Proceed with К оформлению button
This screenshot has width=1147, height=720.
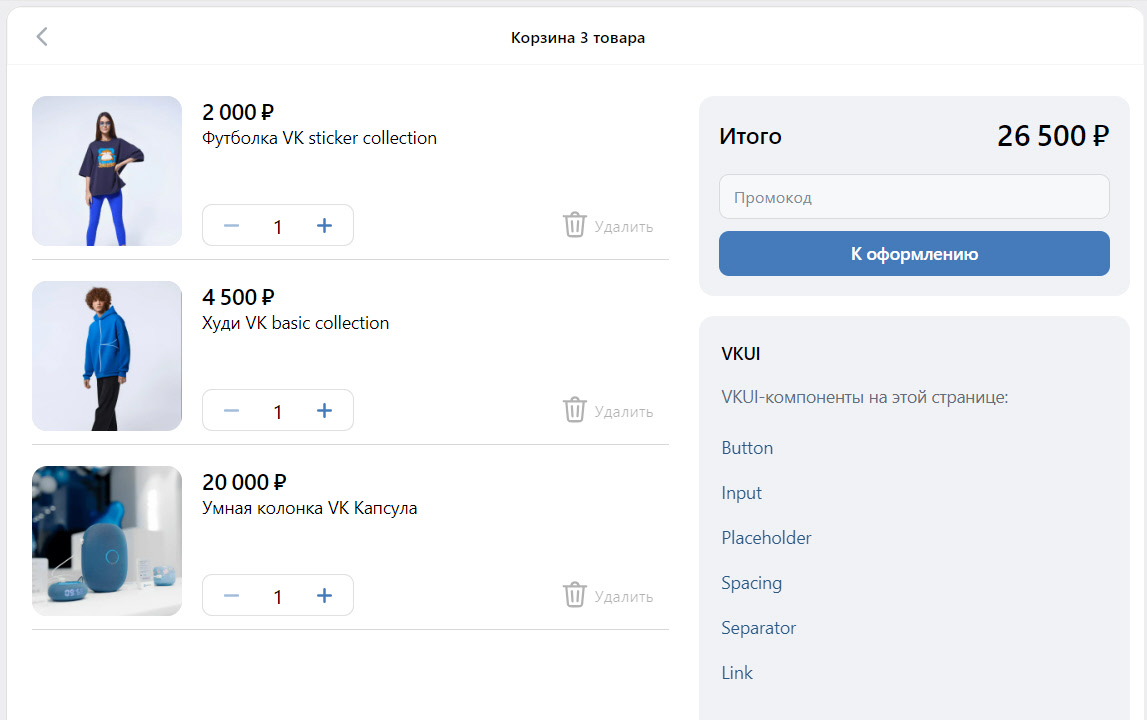point(914,254)
